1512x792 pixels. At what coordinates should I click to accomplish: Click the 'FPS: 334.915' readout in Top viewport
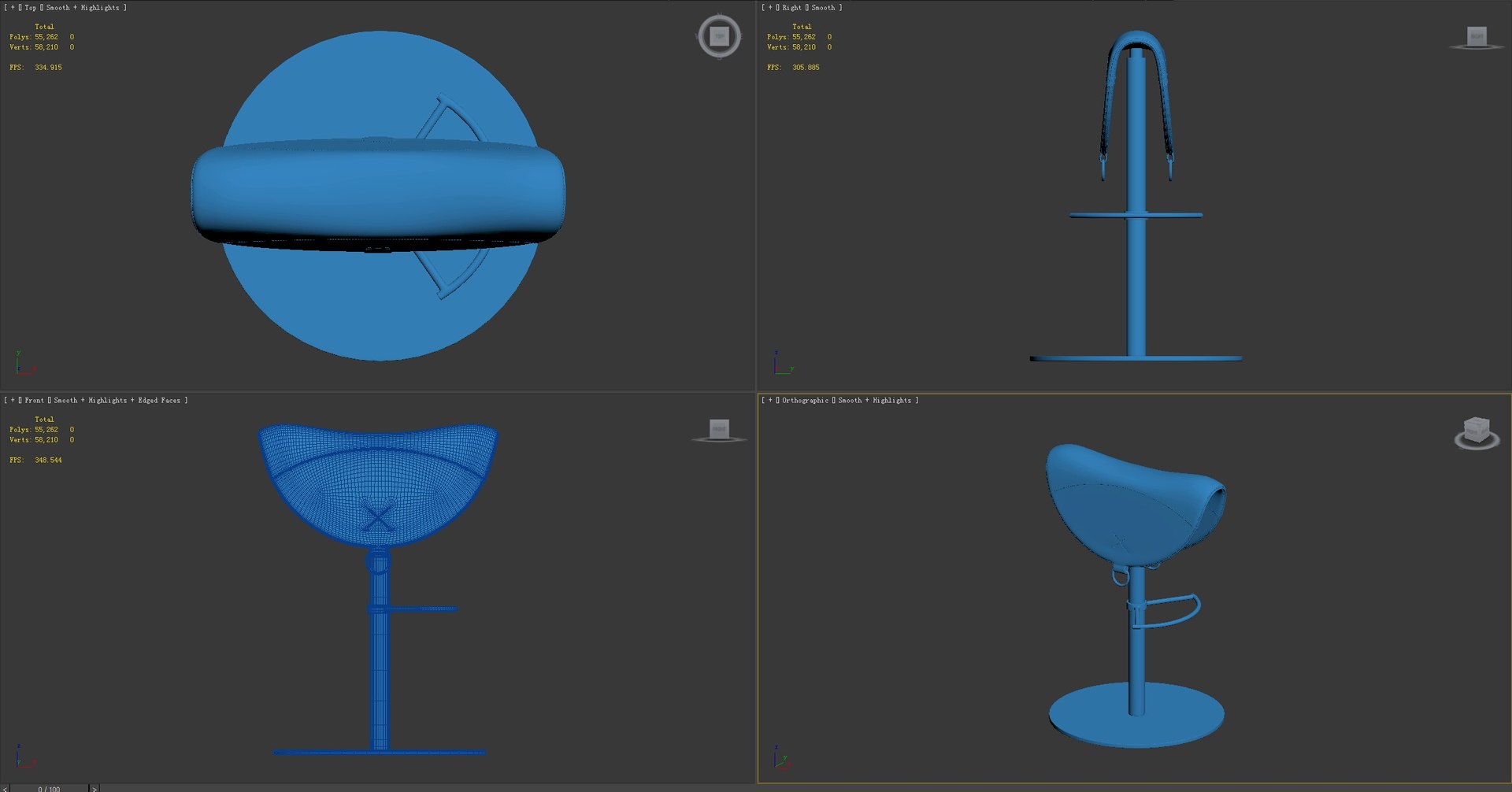(x=35, y=68)
